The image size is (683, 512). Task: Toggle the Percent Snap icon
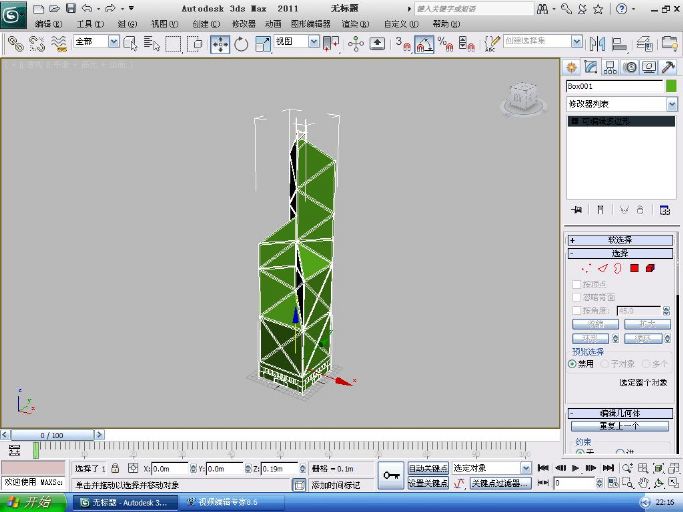coord(446,44)
